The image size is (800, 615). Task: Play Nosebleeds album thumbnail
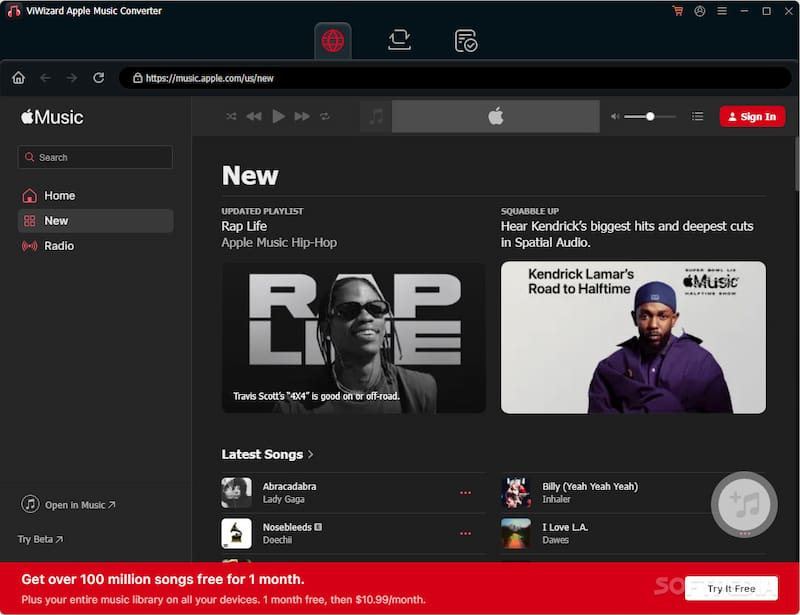pos(236,533)
